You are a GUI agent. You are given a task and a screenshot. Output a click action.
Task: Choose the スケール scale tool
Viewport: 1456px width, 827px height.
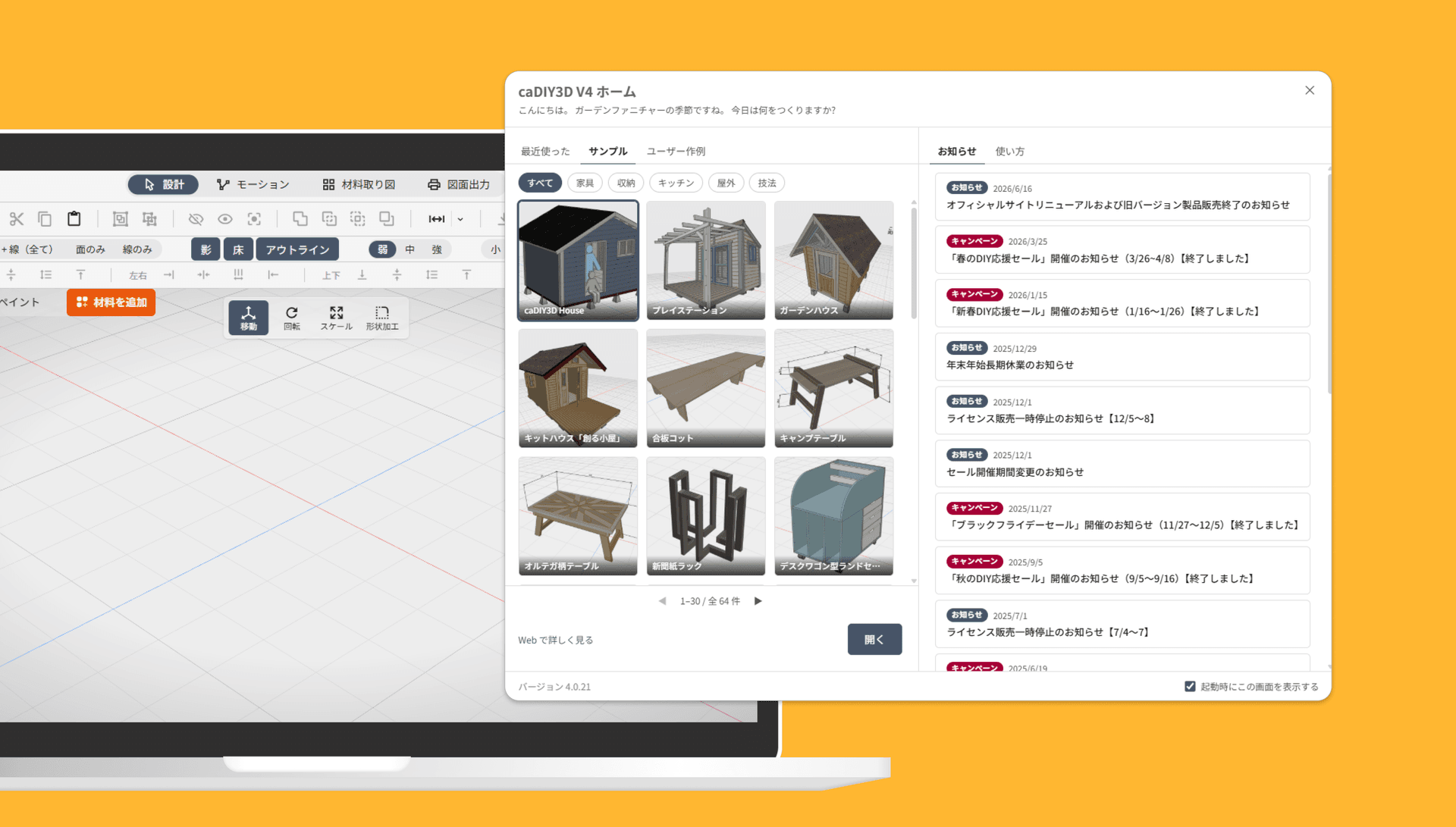coord(336,318)
